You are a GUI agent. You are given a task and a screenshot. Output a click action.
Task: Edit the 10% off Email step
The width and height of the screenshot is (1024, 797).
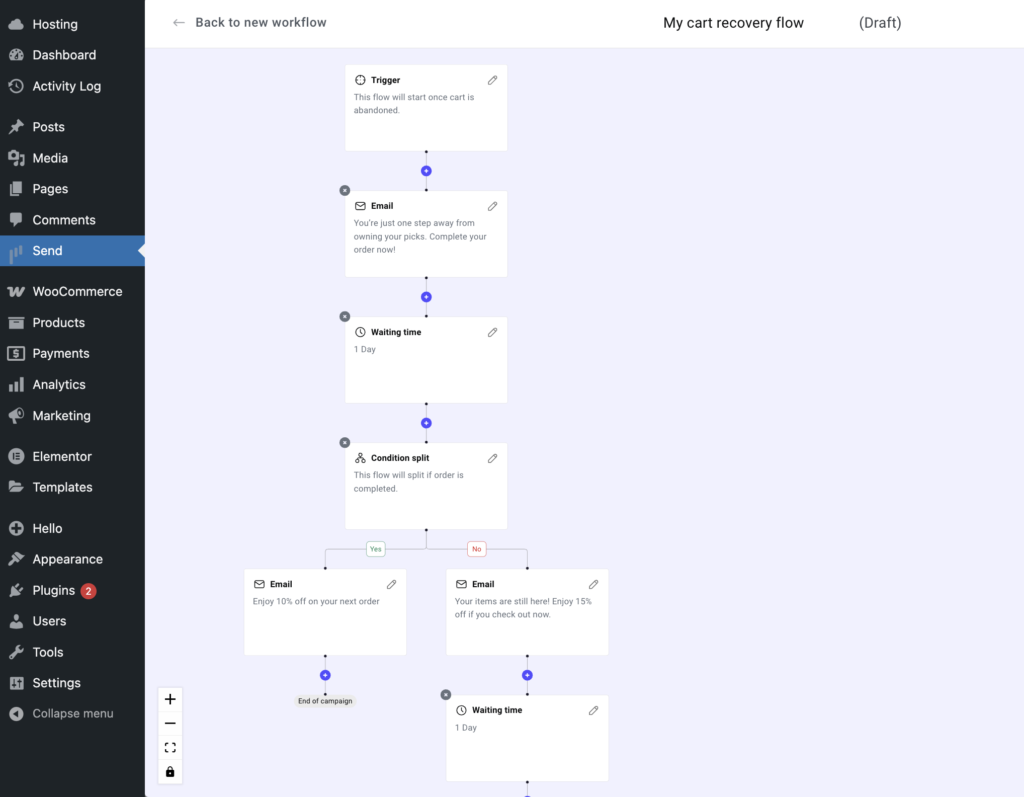tap(391, 584)
